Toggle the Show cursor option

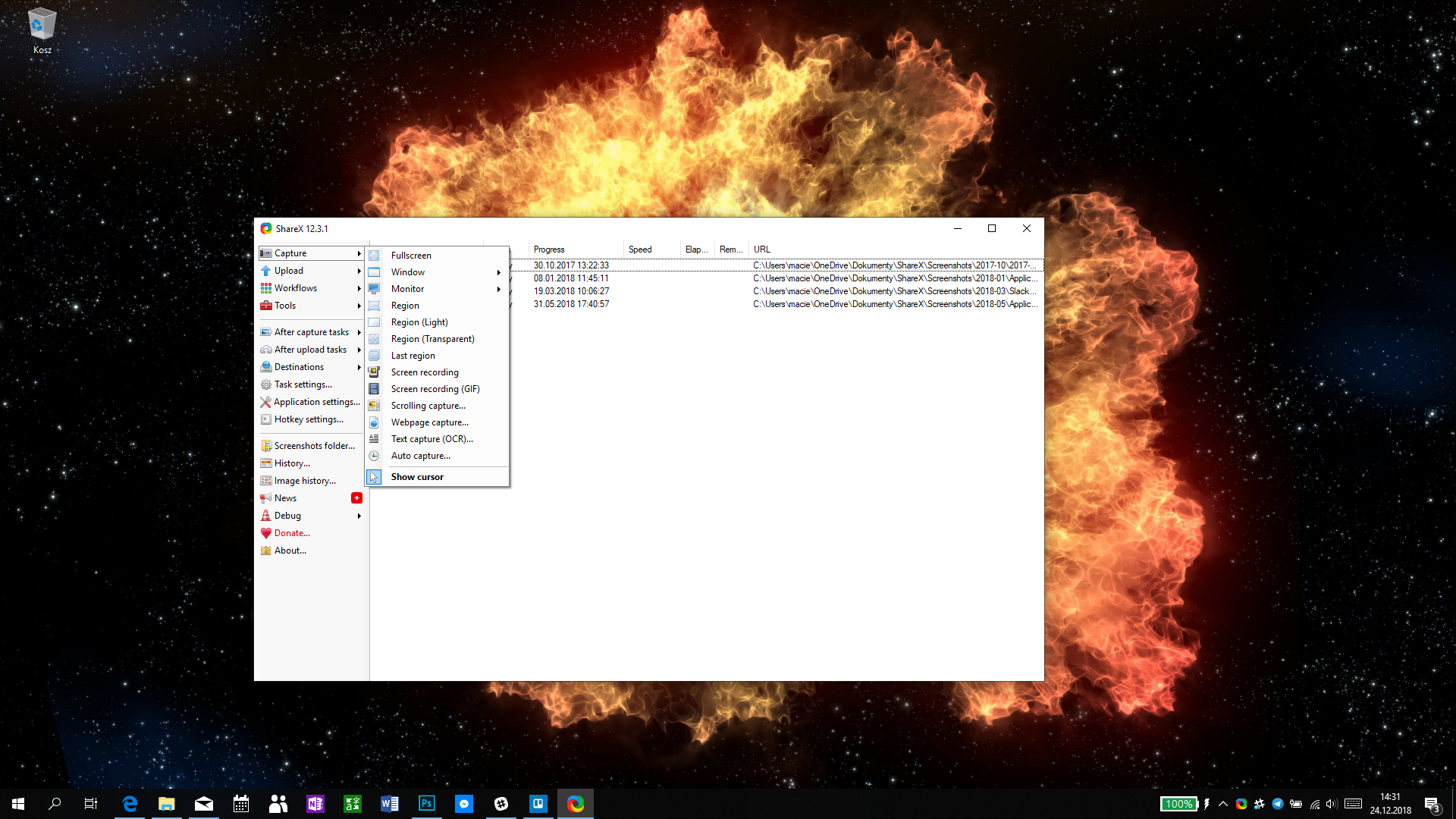(x=437, y=477)
